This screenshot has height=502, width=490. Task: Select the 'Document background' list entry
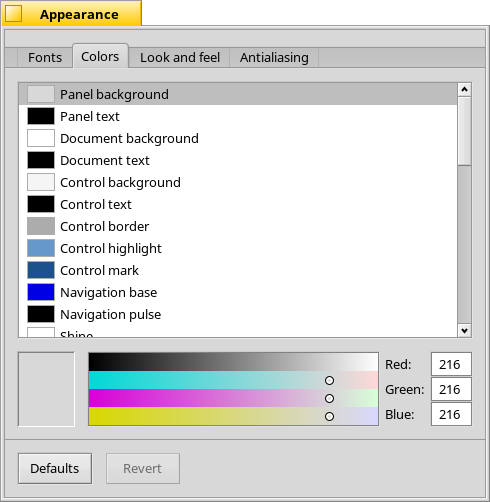[x=238, y=138]
